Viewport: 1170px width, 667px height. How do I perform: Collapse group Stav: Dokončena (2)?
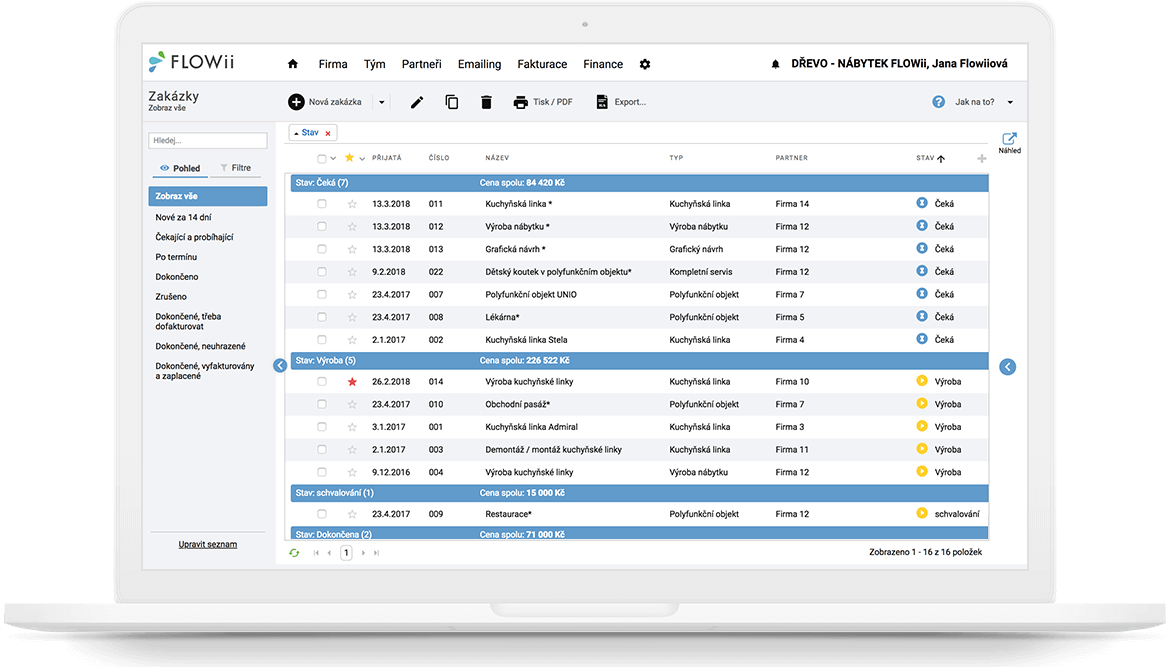point(639,534)
